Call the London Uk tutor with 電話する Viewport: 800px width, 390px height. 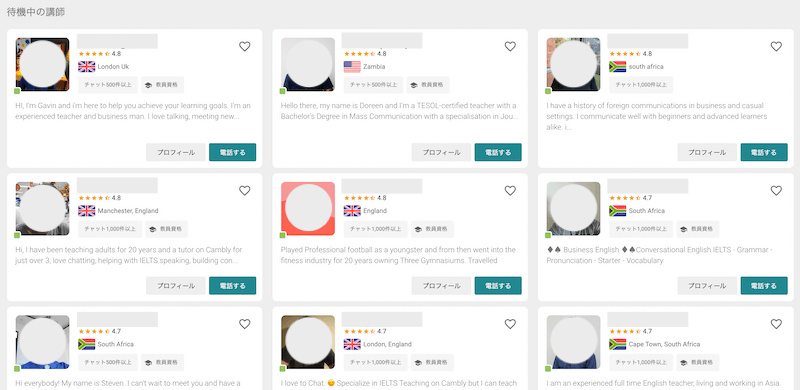pos(233,152)
